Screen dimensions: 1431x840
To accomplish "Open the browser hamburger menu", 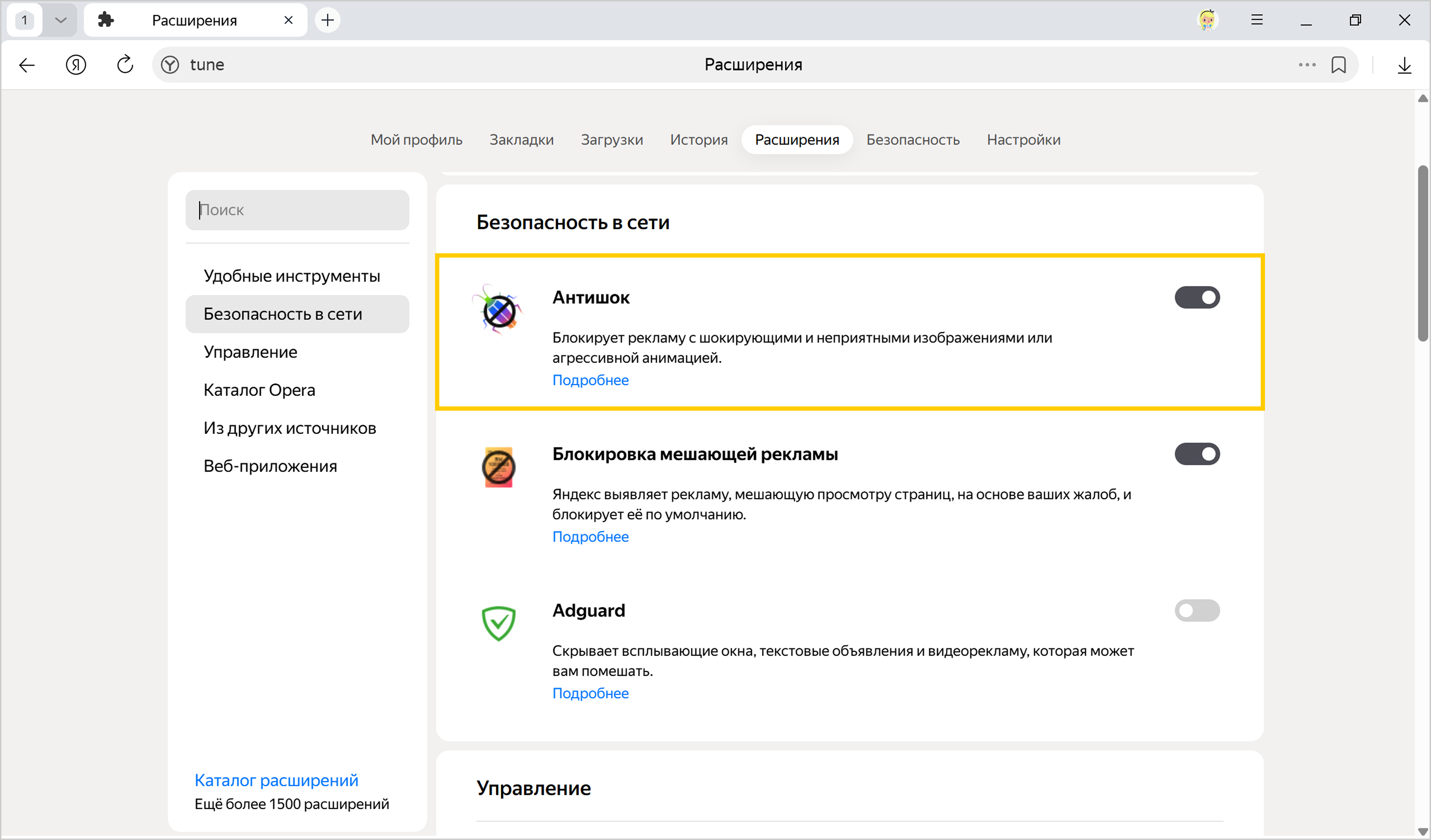I will pos(1257,20).
